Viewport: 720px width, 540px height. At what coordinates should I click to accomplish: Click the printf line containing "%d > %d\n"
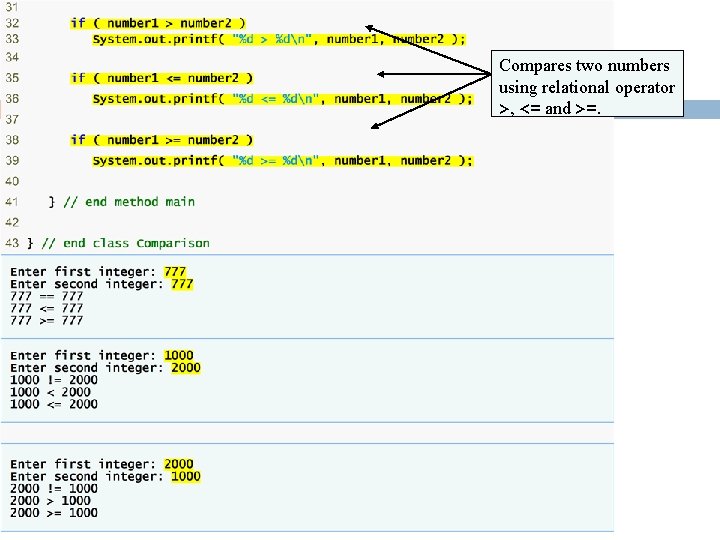tap(279, 39)
